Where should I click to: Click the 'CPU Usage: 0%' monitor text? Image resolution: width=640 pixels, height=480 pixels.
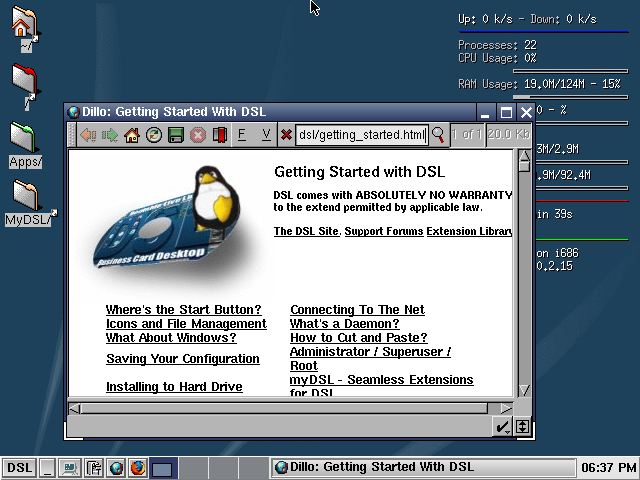(497, 58)
